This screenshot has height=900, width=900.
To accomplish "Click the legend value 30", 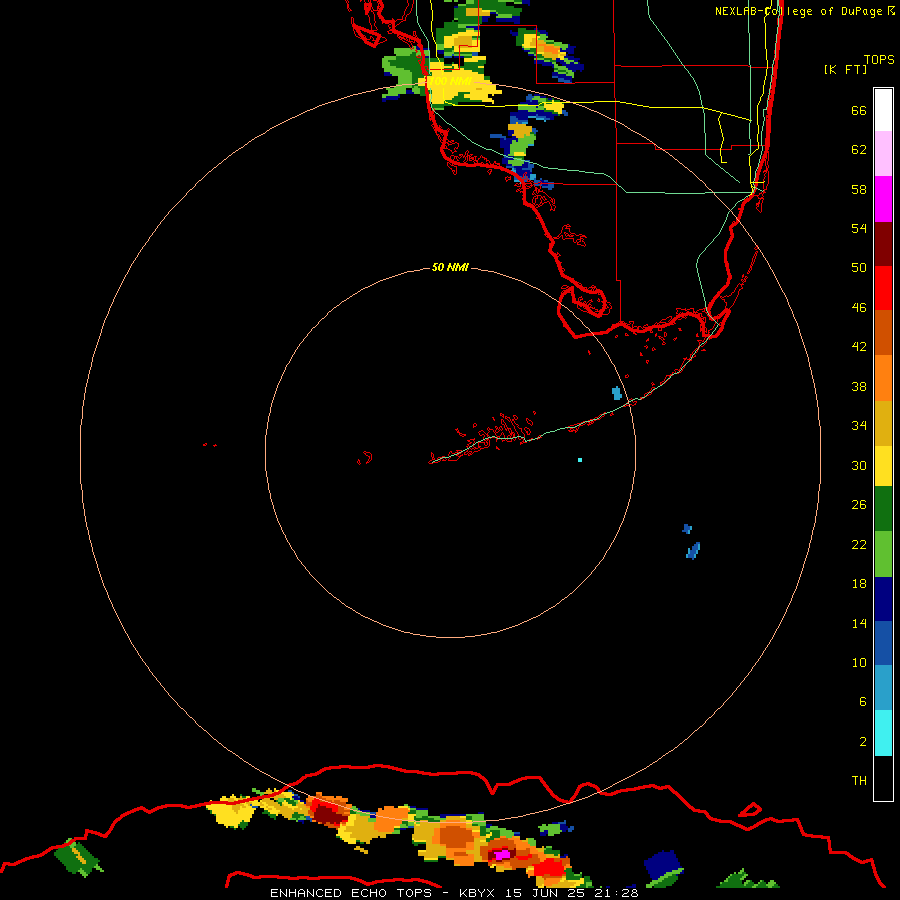I will [x=859, y=465].
